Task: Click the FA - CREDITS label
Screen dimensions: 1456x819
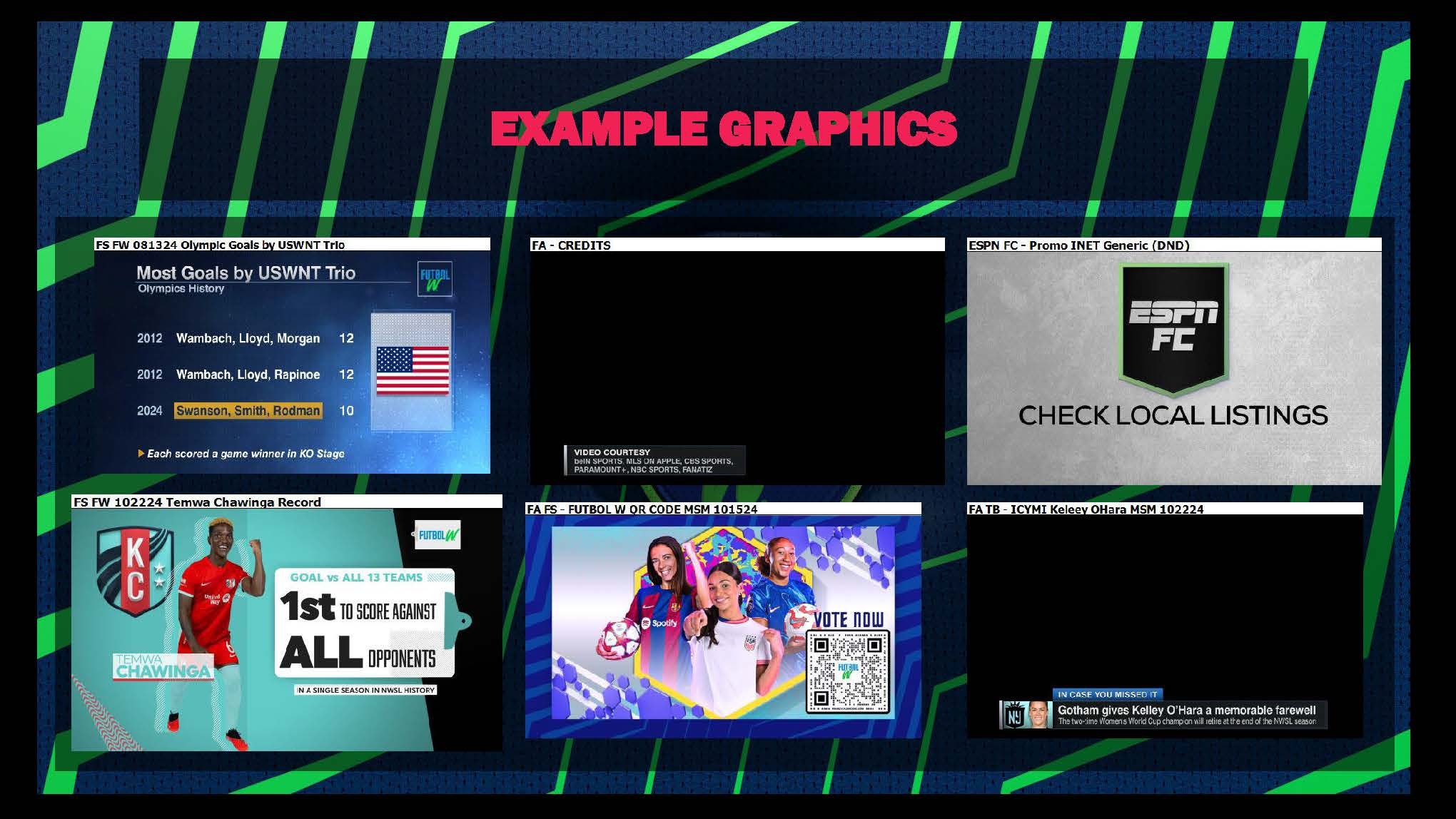Action: pyautogui.click(x=571, y=245)
